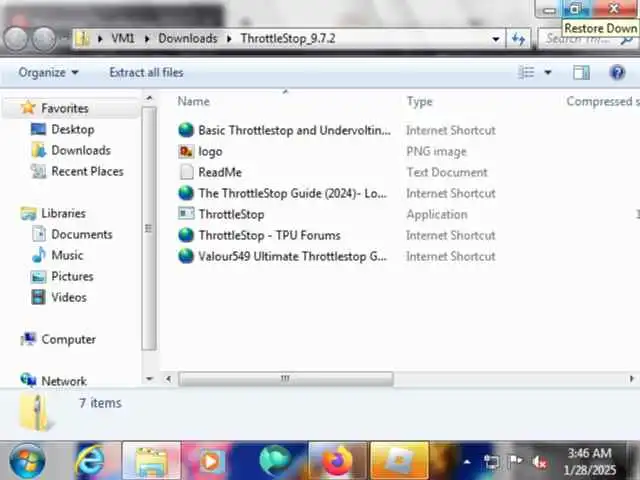This screenshot has width=640, height=480.
Task: Sort by the Name column header
Action: click(x=193, y=101)
